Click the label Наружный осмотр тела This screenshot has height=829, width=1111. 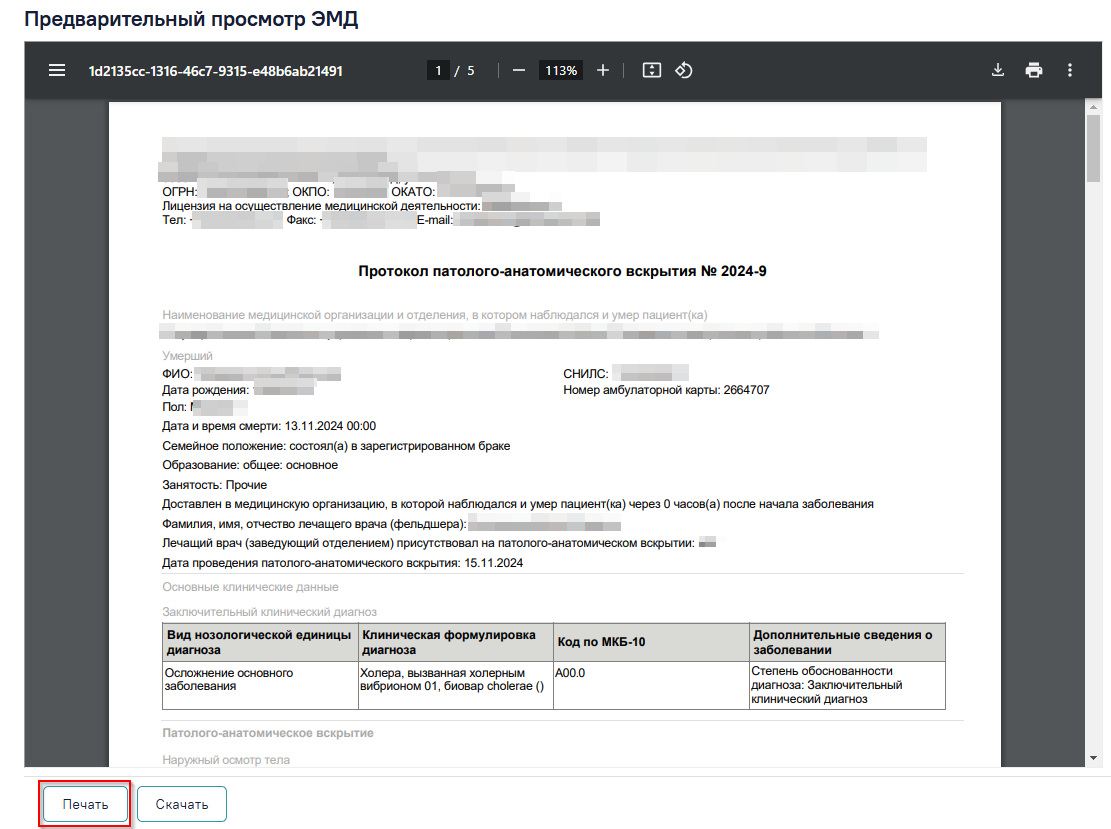click(x=226, y=760)
